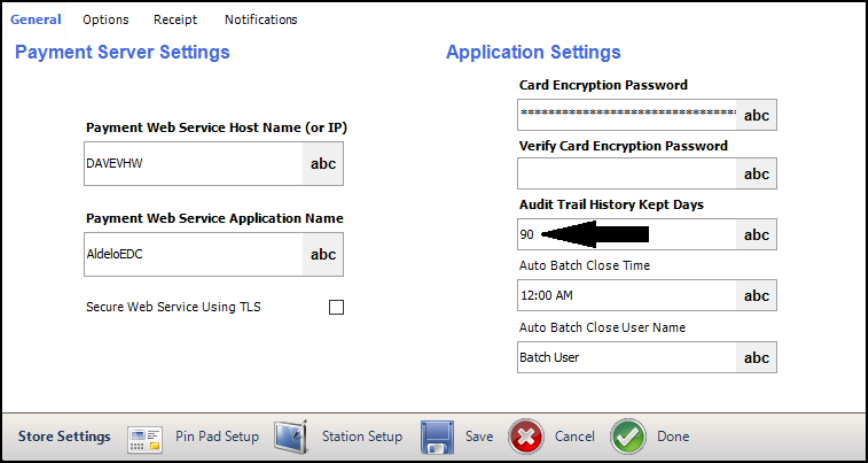Click into the DAVEVHW host name field
Viewport: 868px width, 463px height.
point(193,164)
